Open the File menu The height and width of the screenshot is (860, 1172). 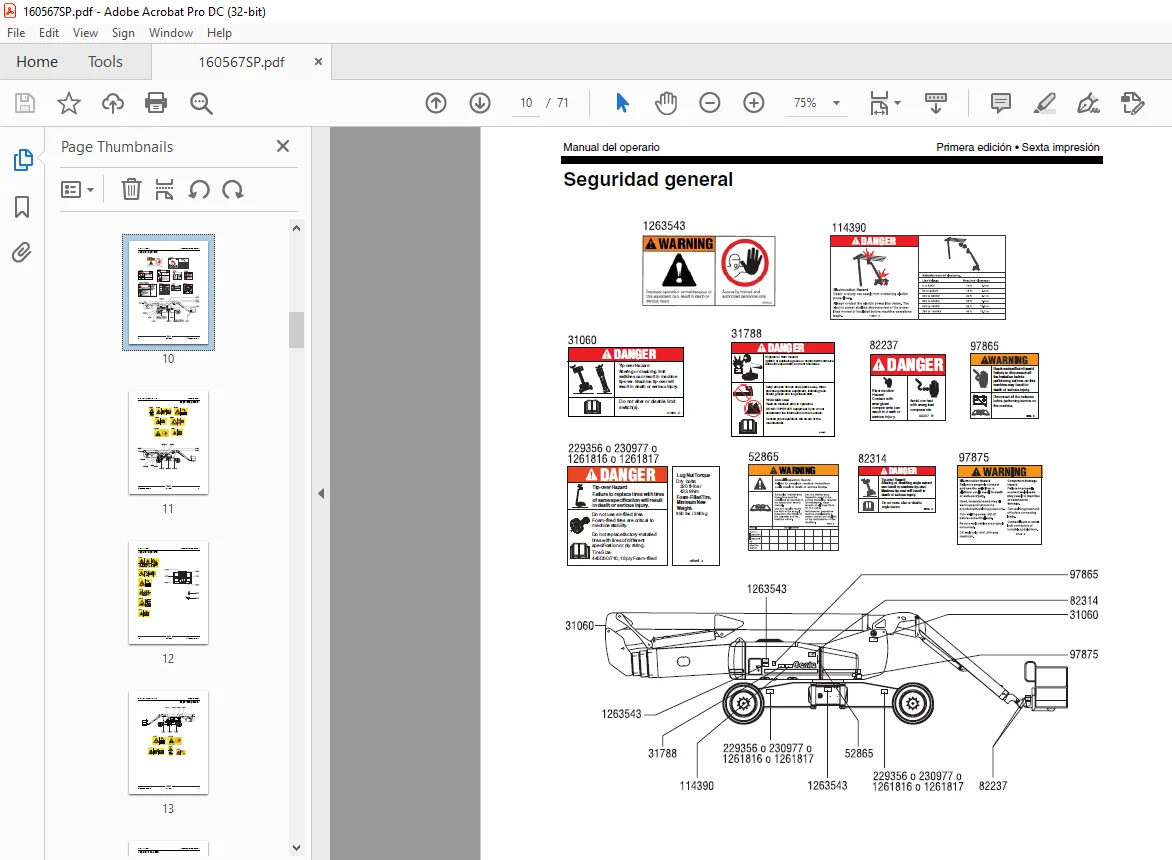coord(16,33)
